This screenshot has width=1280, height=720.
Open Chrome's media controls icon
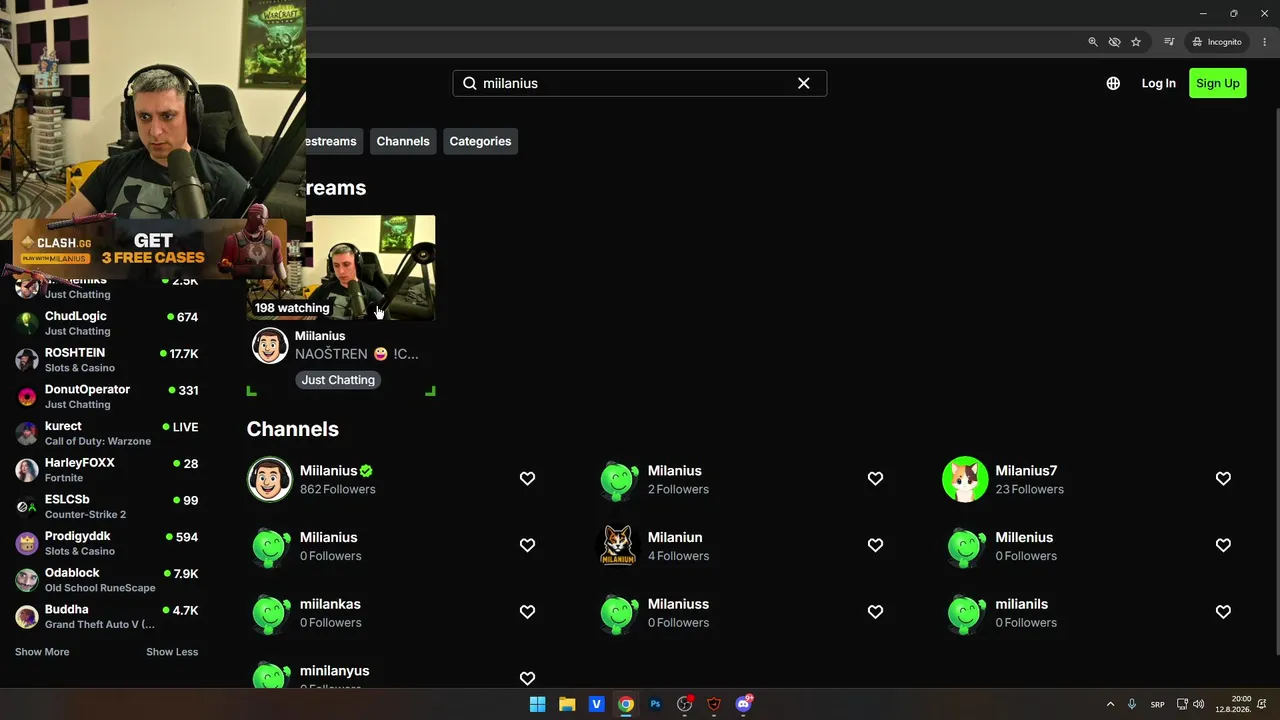tap(1169, 42)
